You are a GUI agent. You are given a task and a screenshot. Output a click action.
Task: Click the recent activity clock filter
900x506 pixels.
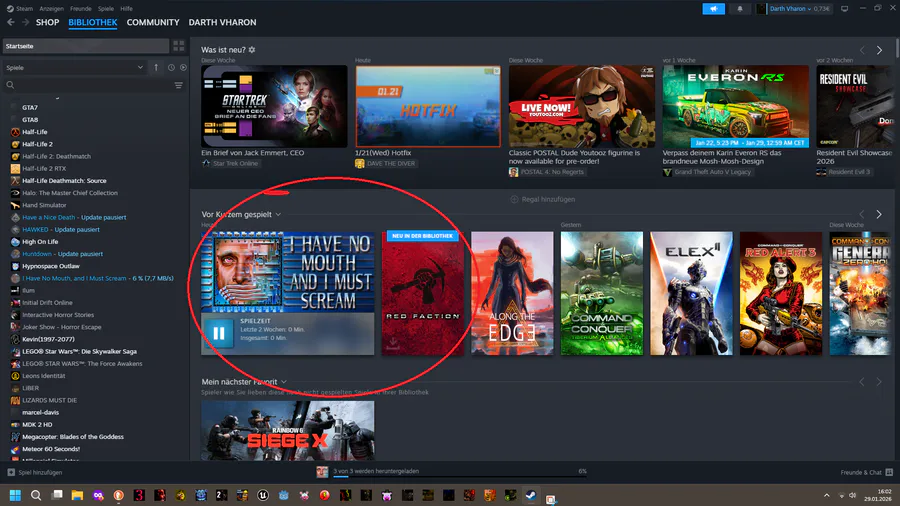(x=171, y=68)
